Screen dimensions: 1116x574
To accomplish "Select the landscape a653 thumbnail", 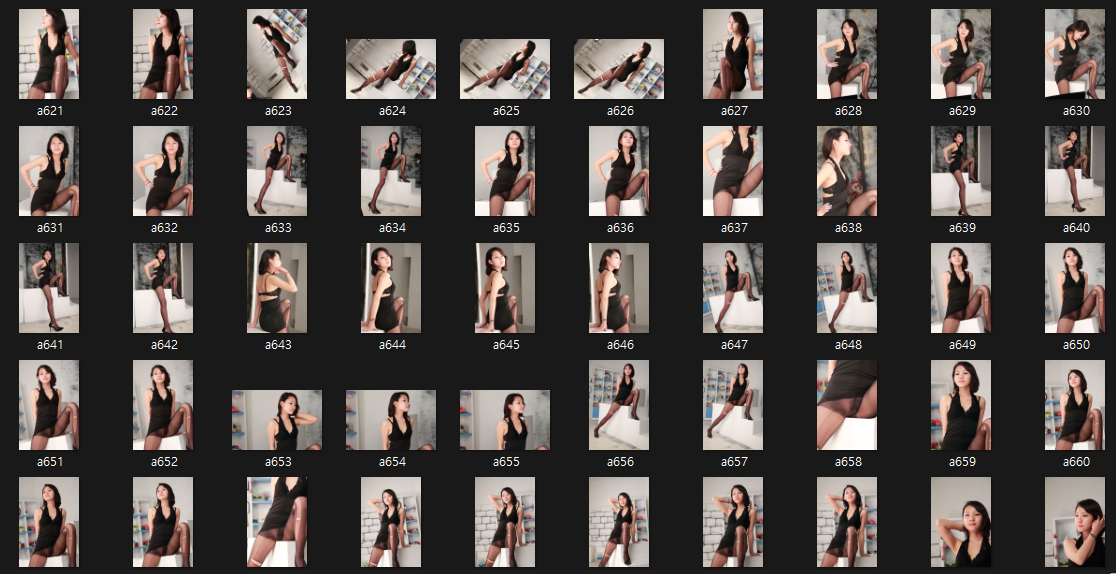I will 277,420.
